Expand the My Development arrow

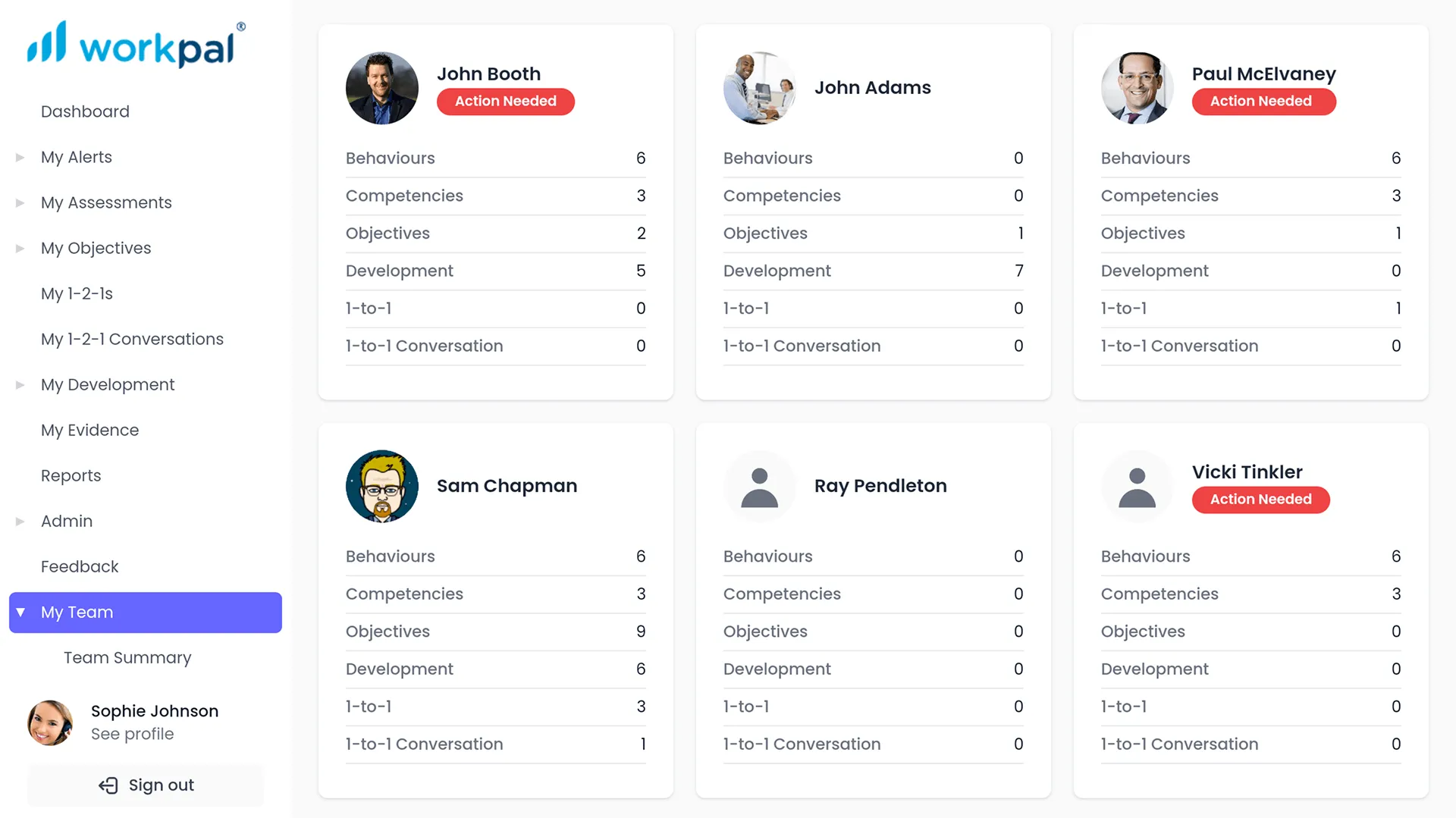pyautogui.click(x=20, y=385)
